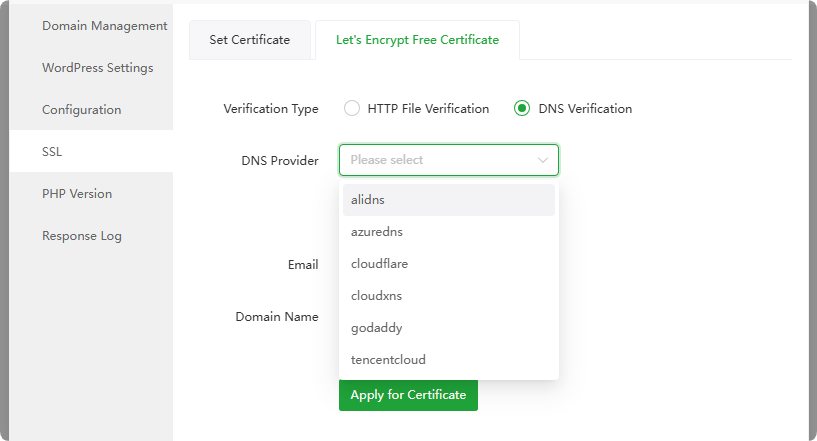Click the Apply for Certificate button
Screen dimensions: 817x441
408,395
